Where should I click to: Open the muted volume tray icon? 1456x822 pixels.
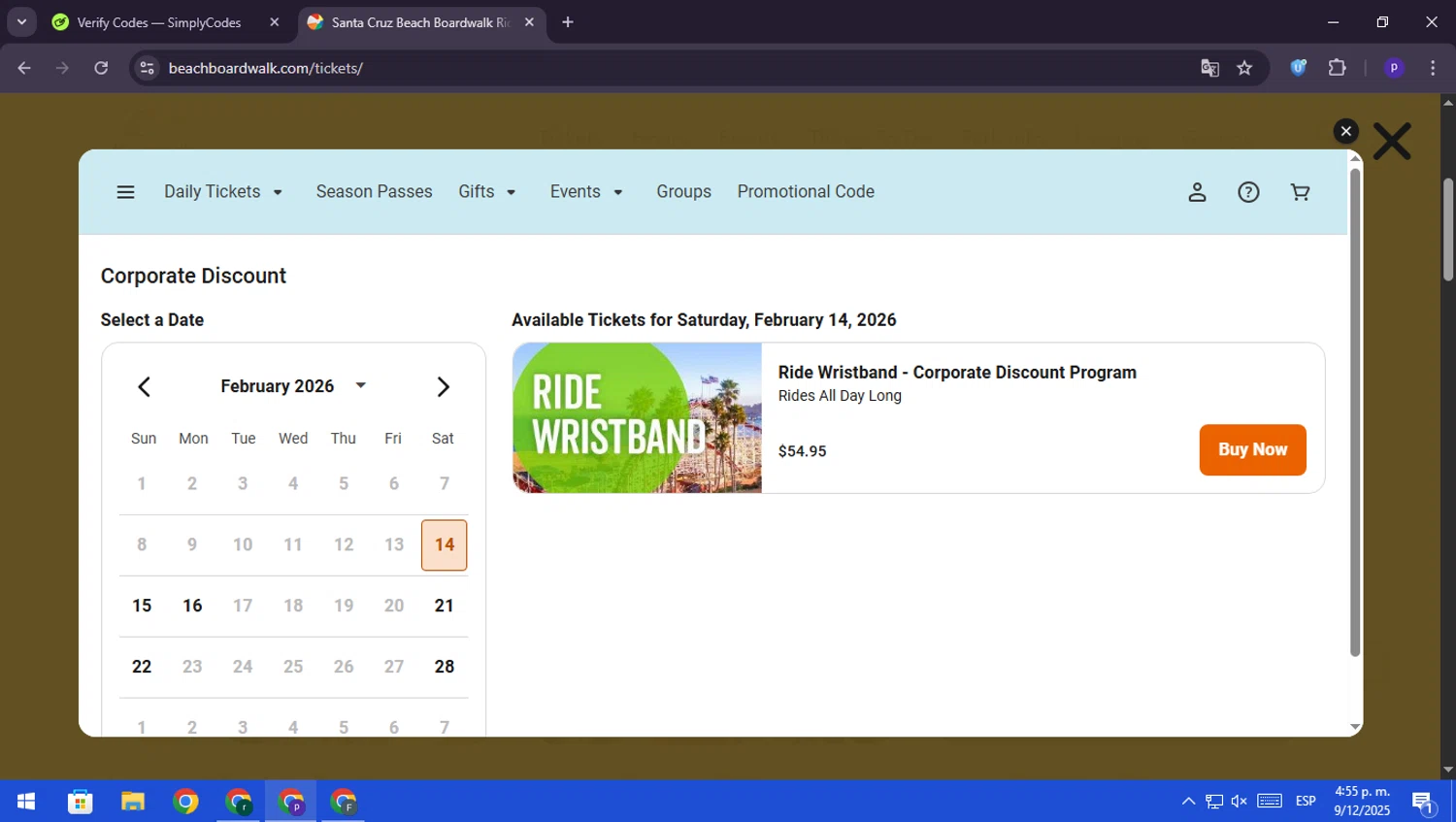coord(1240,802)
